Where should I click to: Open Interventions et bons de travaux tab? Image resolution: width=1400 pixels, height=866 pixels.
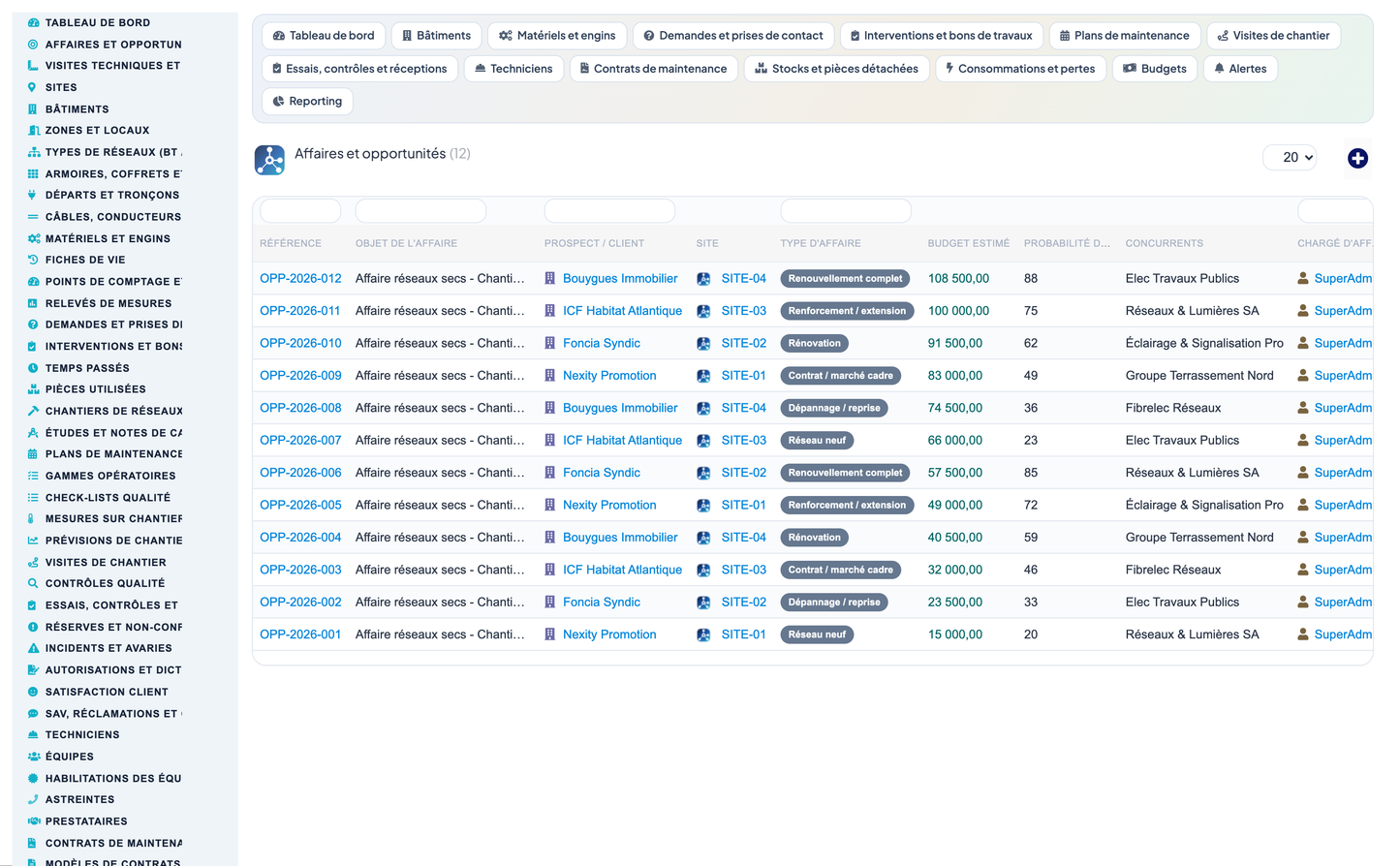[x=941, y=36]
